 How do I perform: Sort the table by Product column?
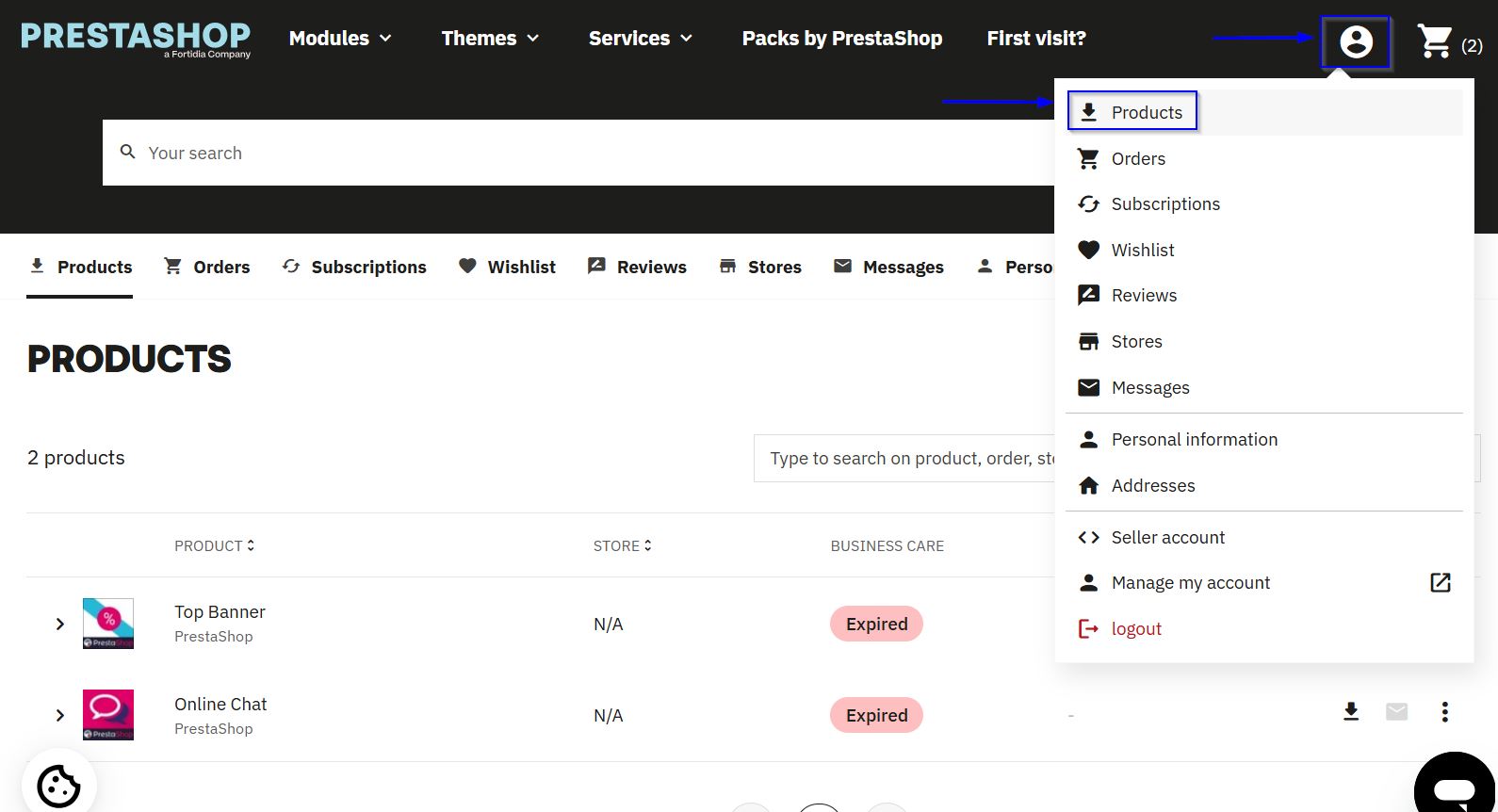214,546
